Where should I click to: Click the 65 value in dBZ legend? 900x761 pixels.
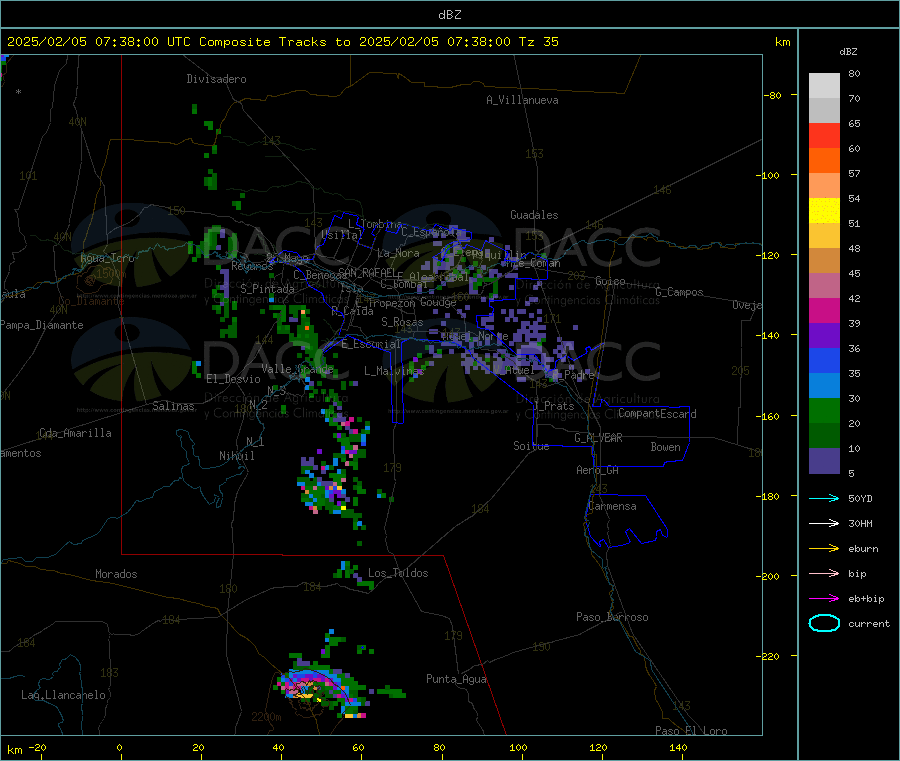tap(854, 123)
